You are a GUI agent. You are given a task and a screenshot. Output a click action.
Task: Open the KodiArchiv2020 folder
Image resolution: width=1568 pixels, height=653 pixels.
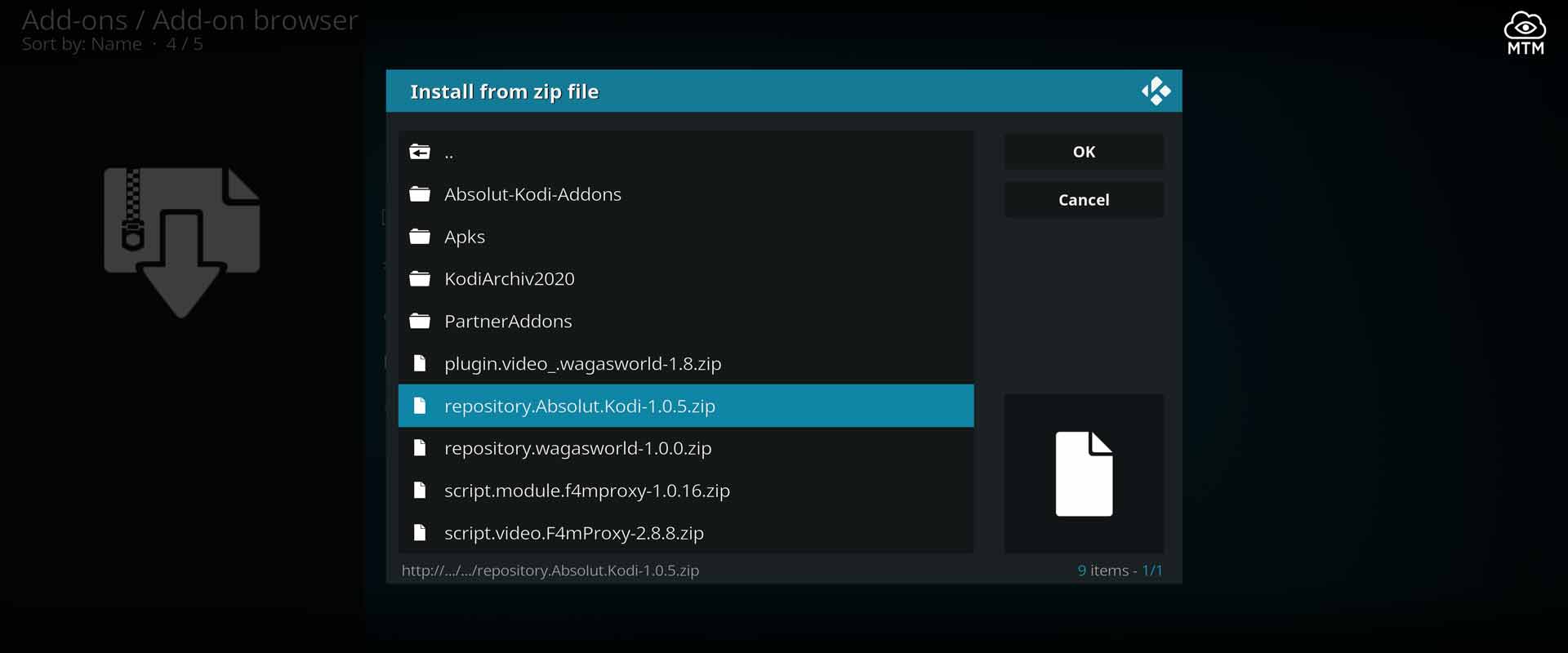coord(686,279)
